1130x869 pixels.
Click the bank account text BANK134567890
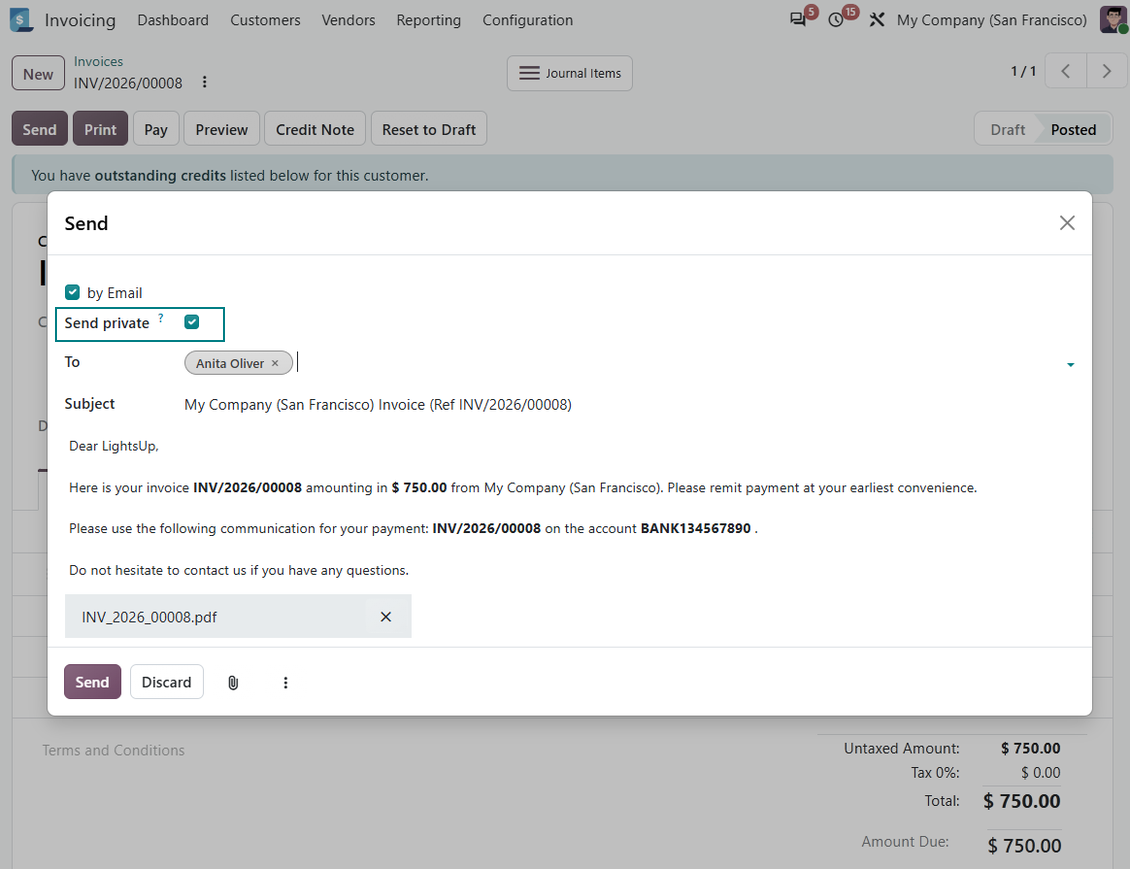(695, 528)
